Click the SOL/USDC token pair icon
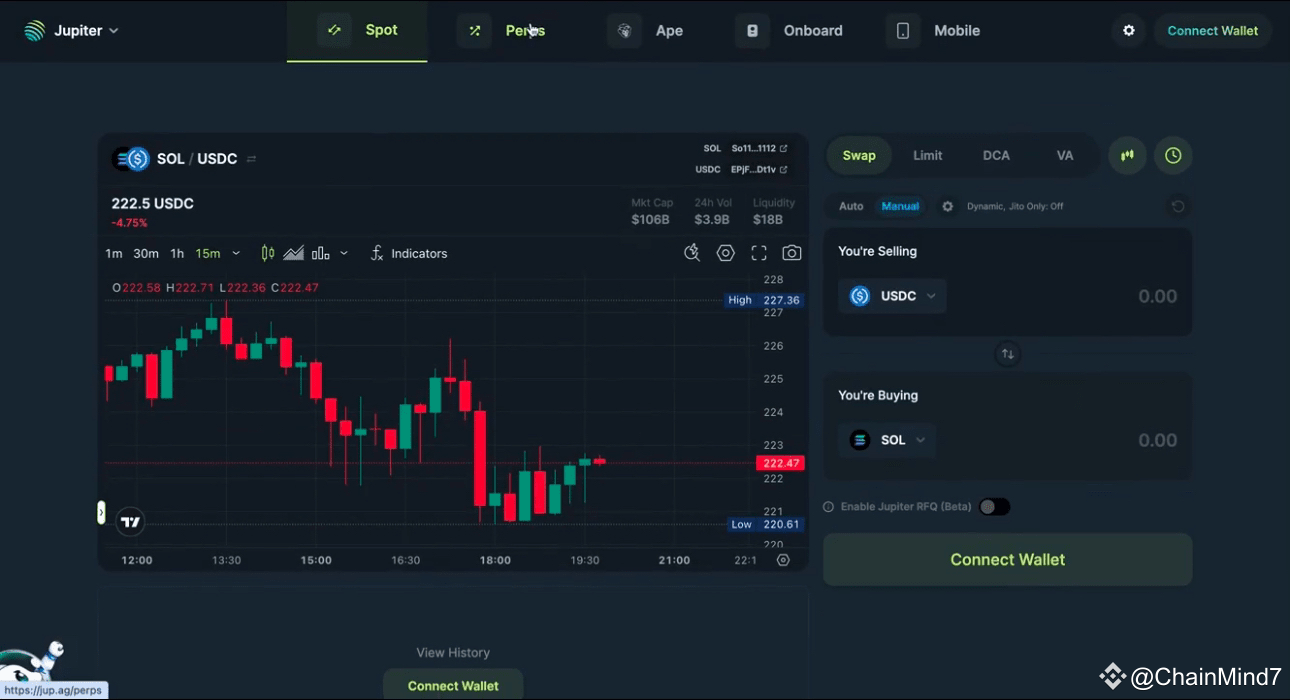The image size is (1290, 700). click(x=131, y=159)
